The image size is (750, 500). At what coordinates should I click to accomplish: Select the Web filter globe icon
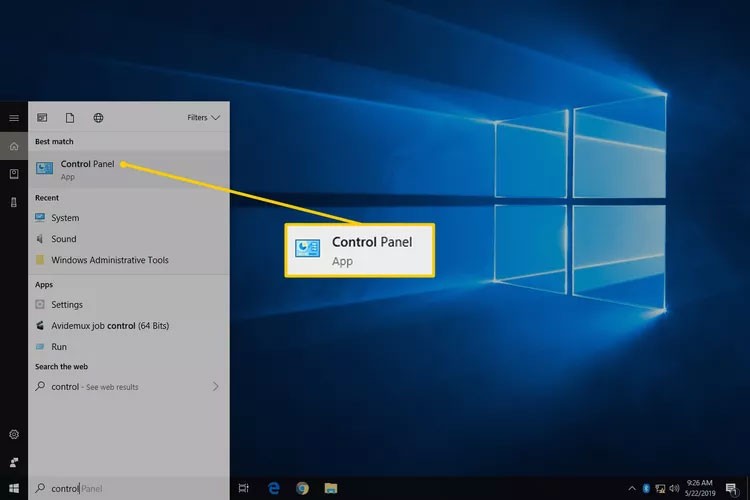(98, 118)
